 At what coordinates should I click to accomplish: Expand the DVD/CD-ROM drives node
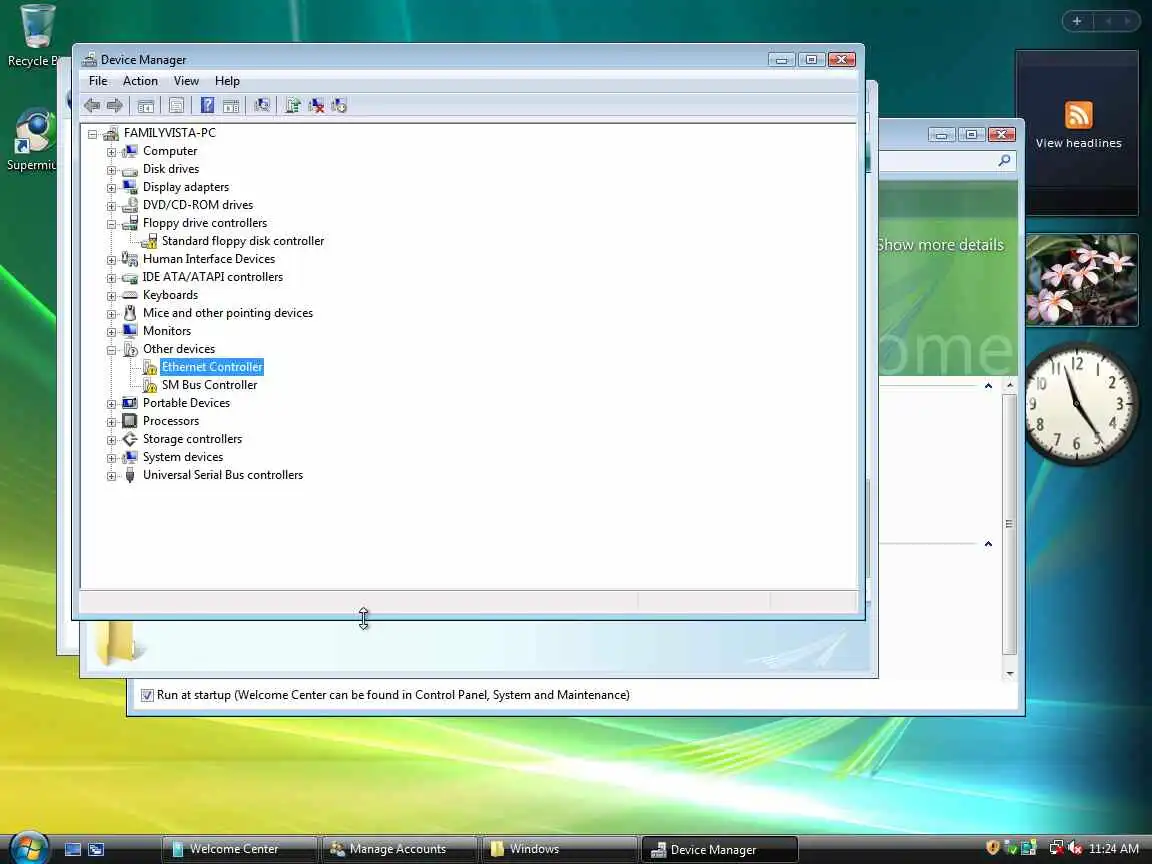112,206
